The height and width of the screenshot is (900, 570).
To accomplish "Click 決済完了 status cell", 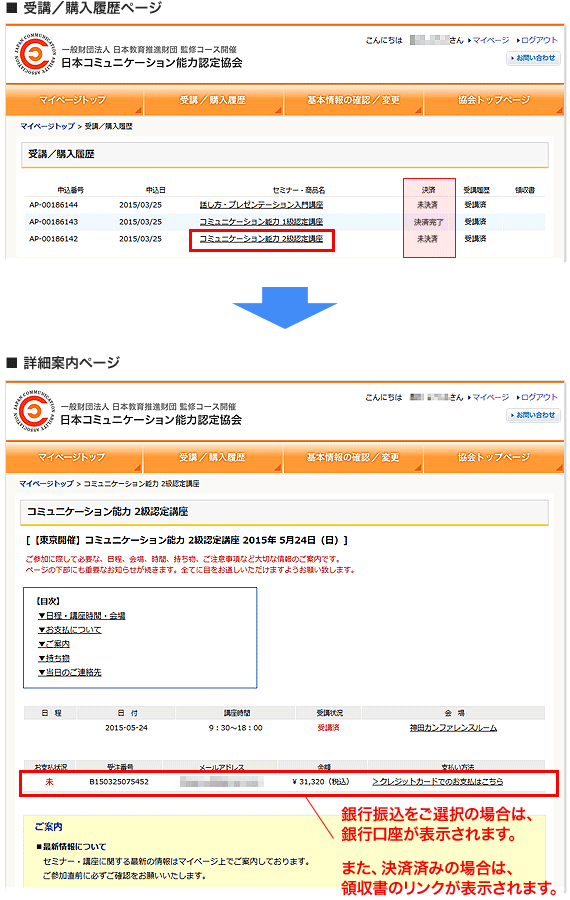I will click(x=429, y=222).
